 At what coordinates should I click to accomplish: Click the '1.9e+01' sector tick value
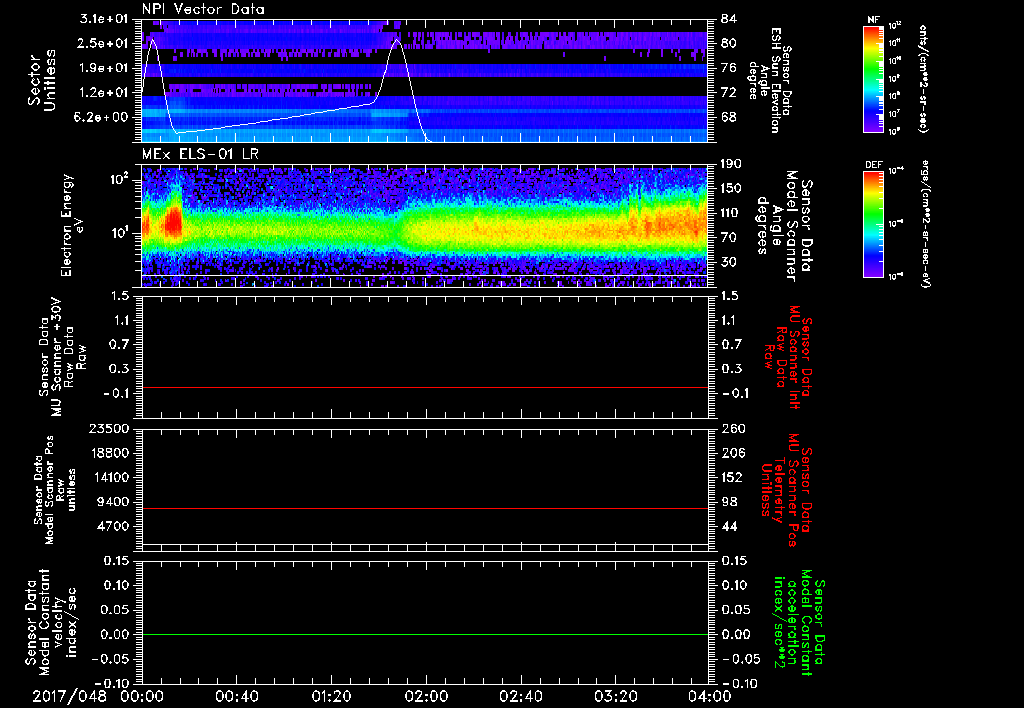(103, 68)
